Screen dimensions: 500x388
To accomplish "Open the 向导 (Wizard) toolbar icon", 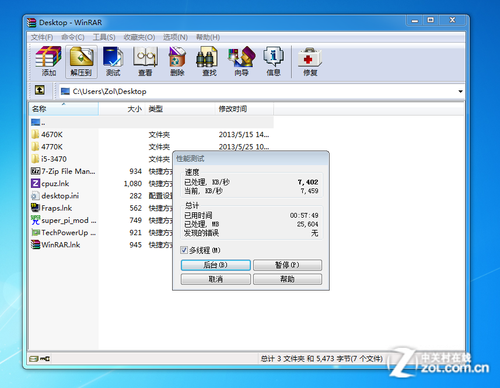I will pos(241,61).
